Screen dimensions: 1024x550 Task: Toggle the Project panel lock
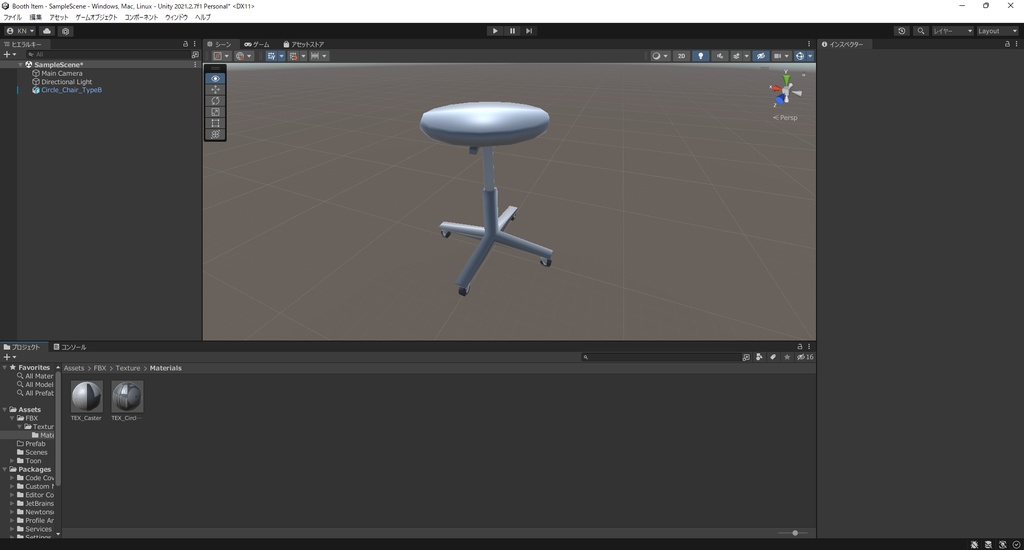[800, 347]
